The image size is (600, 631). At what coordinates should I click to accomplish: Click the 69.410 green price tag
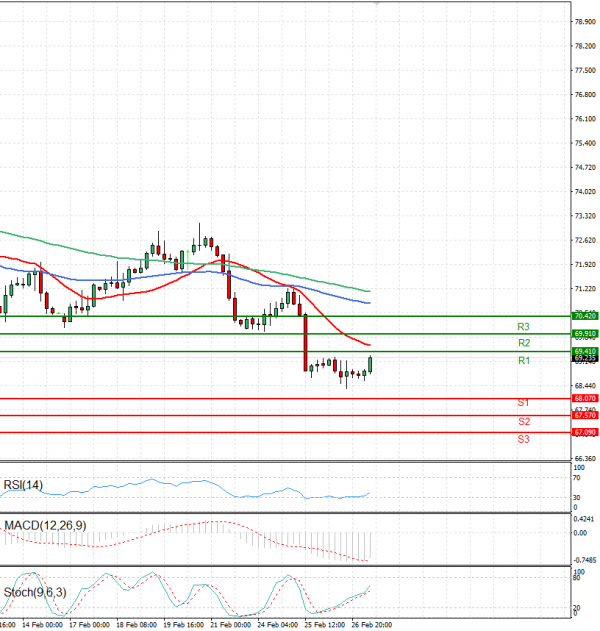pyautogui.click(x=585, y=351)
